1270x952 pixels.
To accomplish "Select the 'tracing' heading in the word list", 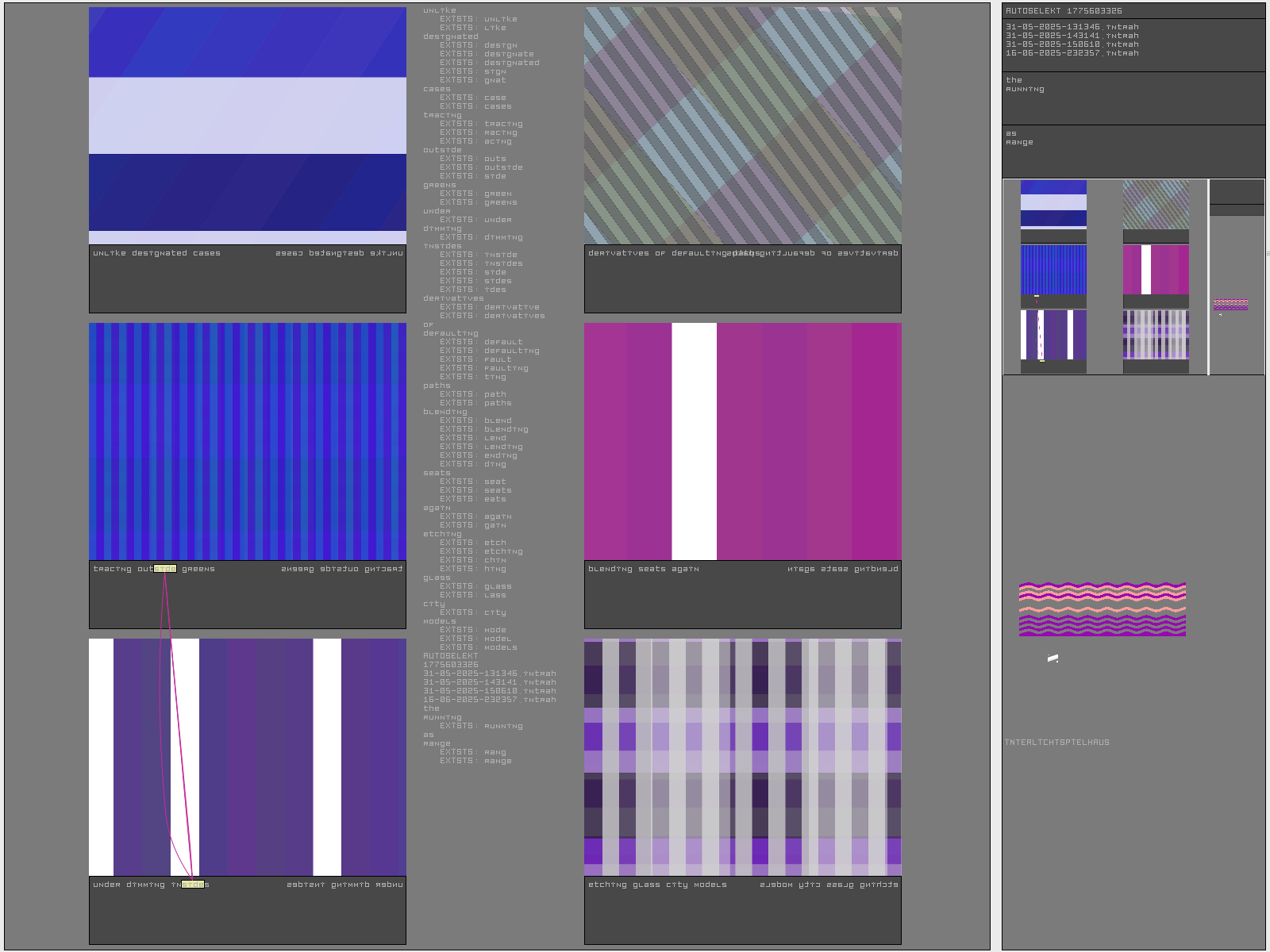I will pyautogui.click(x=442, y=115).
